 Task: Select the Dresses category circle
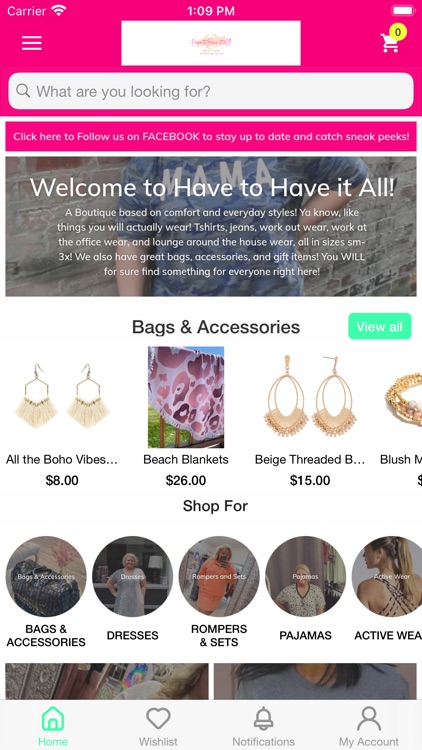coord(133,576)
